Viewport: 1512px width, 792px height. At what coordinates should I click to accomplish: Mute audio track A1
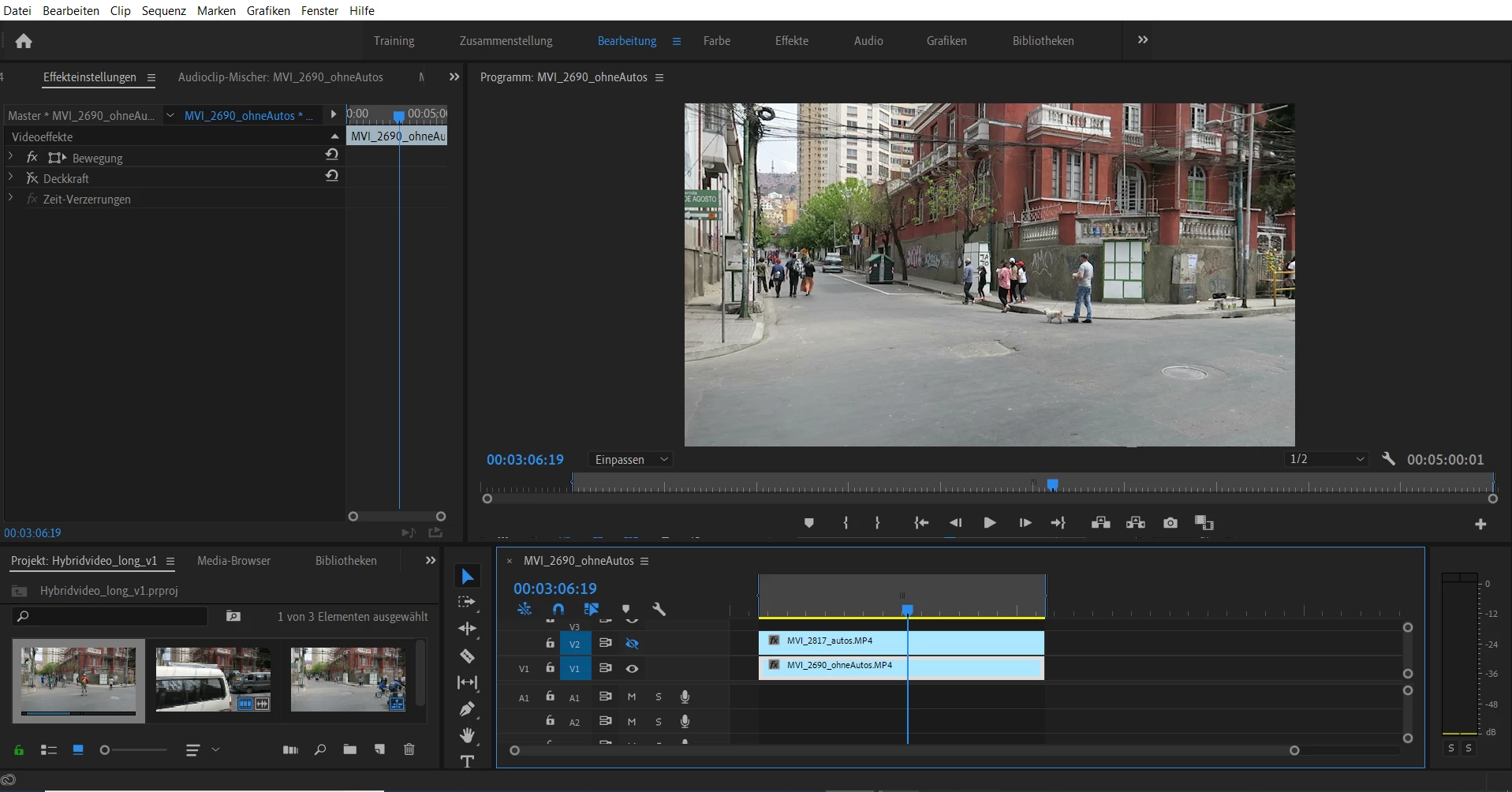pyautogui.click(x=631, y=697)
